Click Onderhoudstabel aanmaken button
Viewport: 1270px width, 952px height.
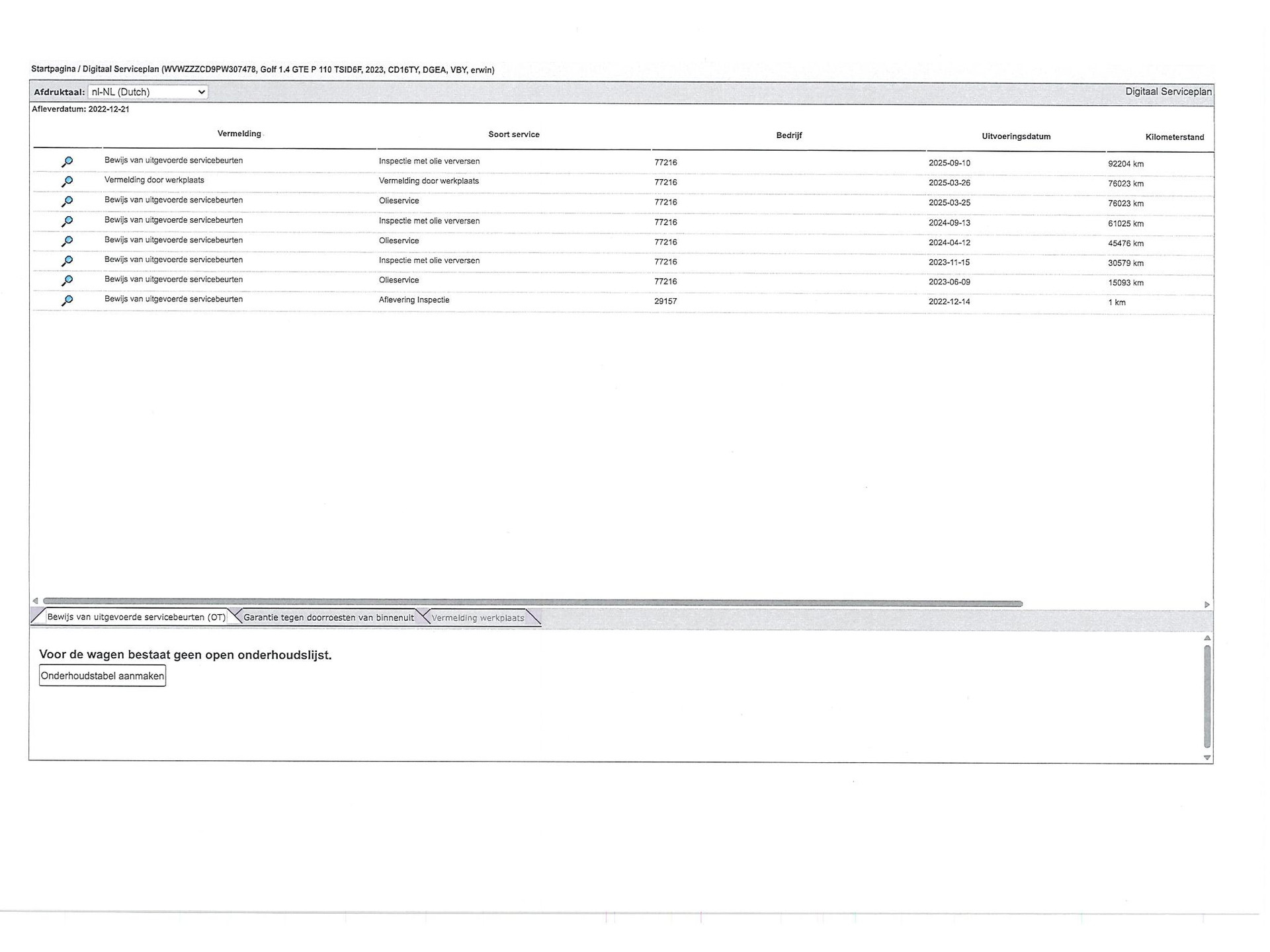pos(103,676)
